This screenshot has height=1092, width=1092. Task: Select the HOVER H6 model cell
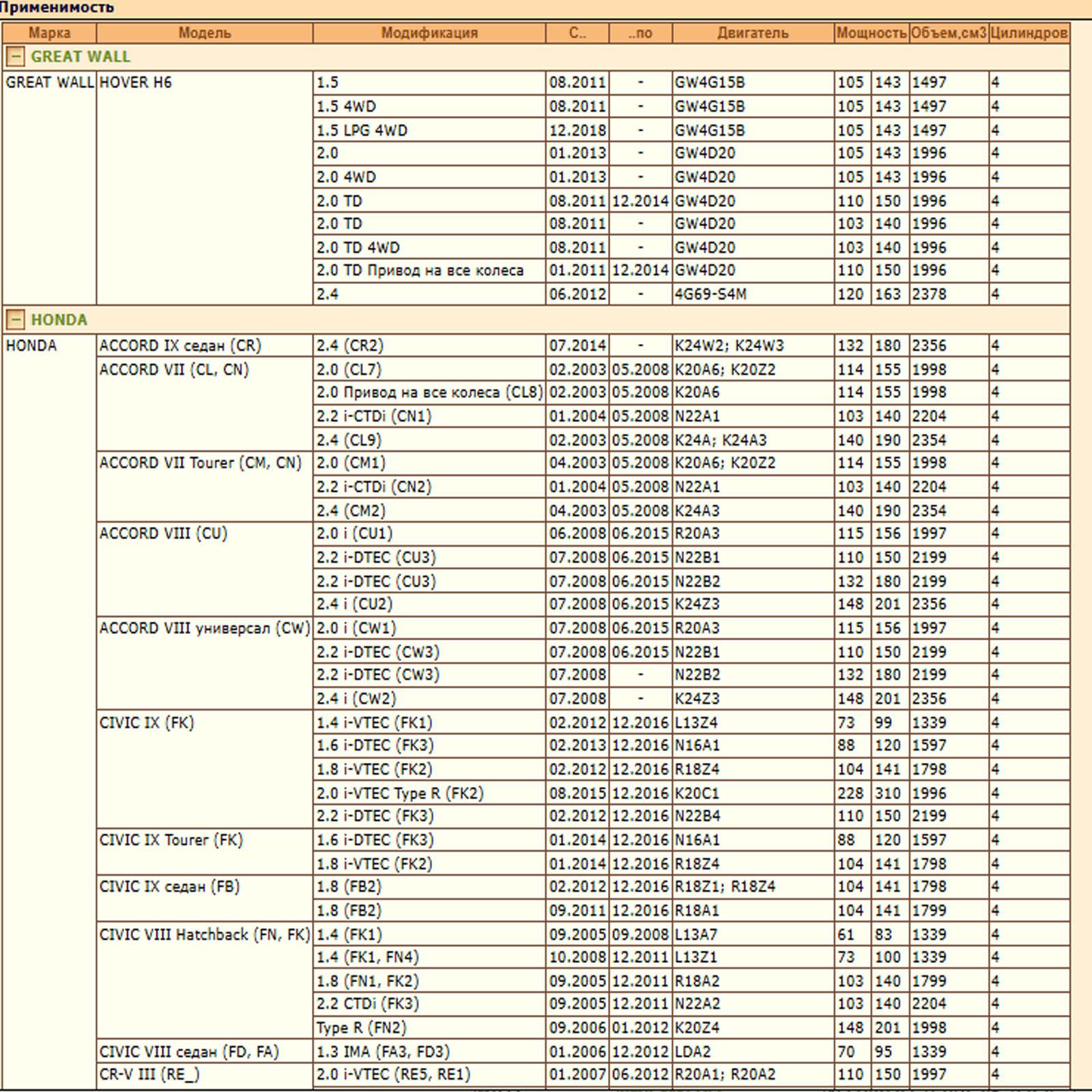136,83
